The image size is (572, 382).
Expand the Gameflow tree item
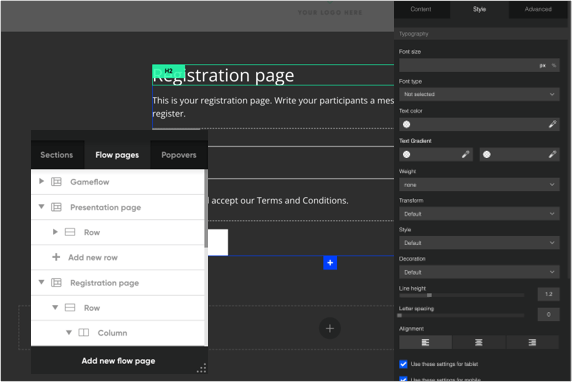(x=42, y=181)
